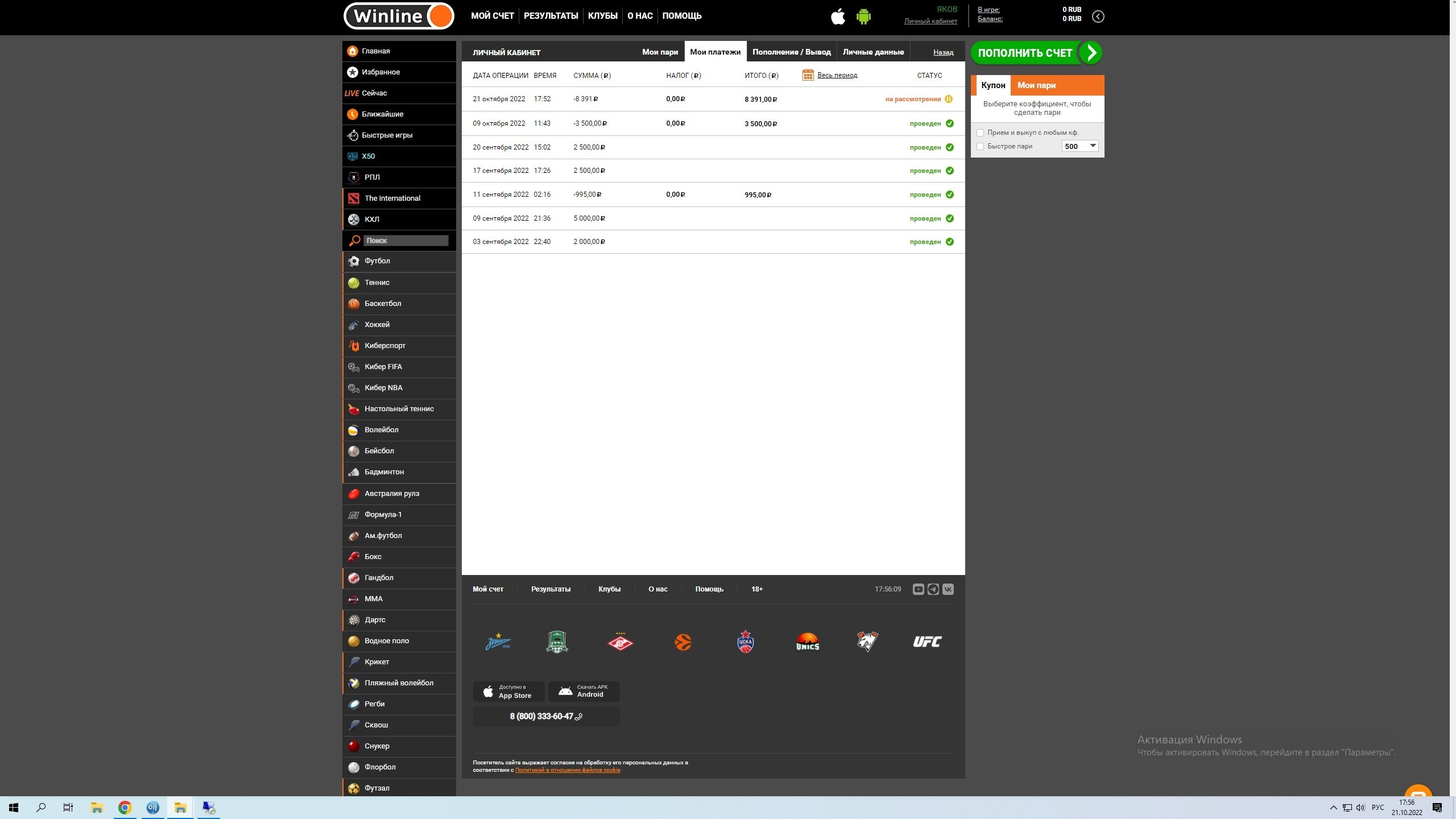Toggle the 'Быстрое пари' checkbox
This screenshot has height=819, width=1456.
[980, 147]
